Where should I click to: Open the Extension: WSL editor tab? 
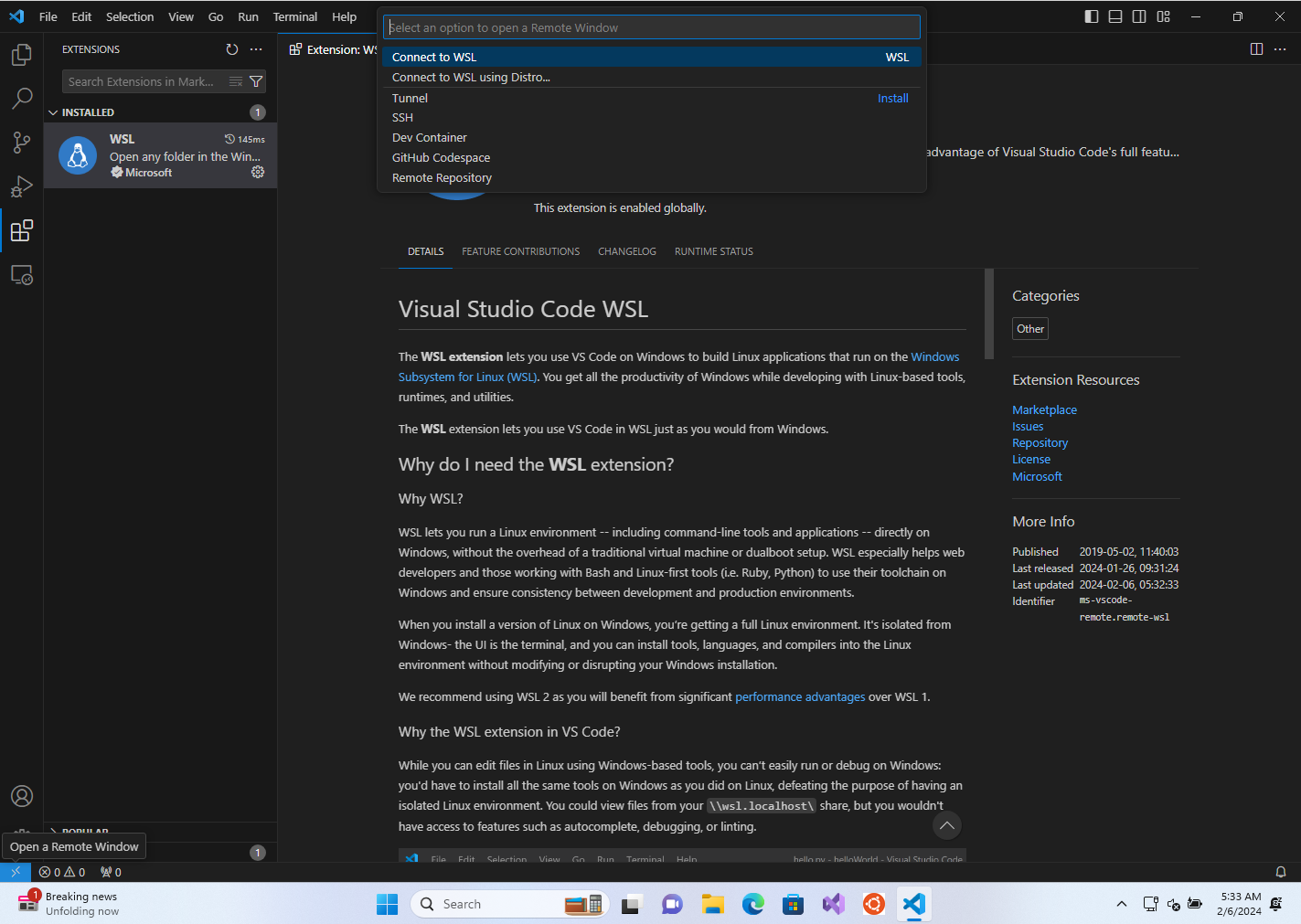333,49
